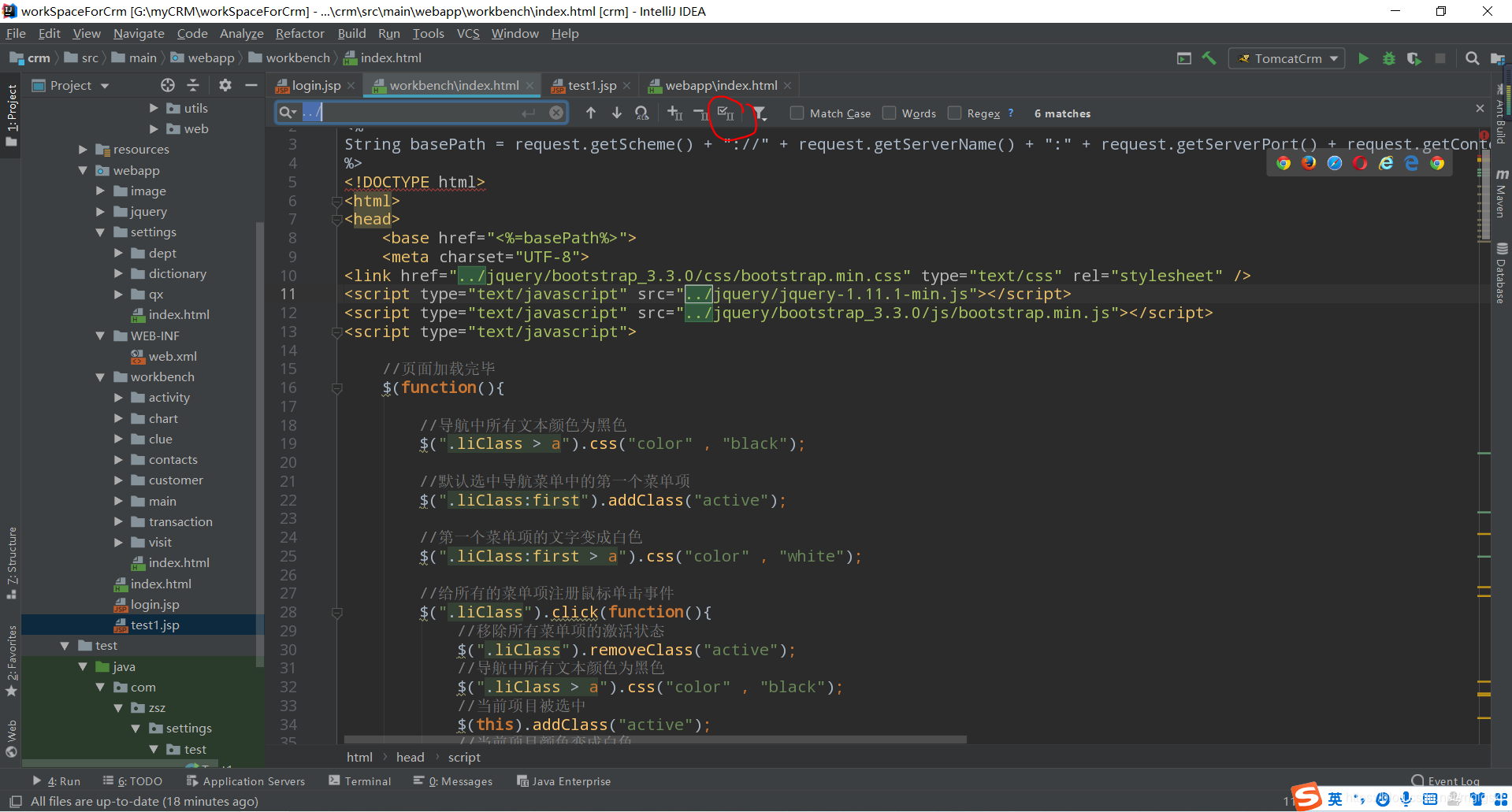This screenshot has width=1512, height=812.
Task: Run TomcatCrm with the green play icon
Action: pyautogui.click(x=1363, y=58)
